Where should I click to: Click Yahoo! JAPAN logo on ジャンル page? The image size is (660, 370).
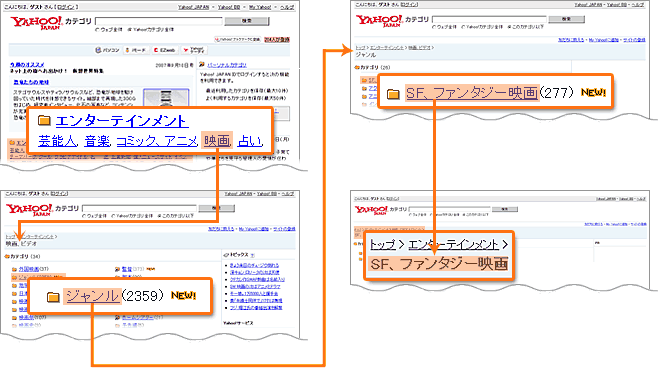[379, 21]
